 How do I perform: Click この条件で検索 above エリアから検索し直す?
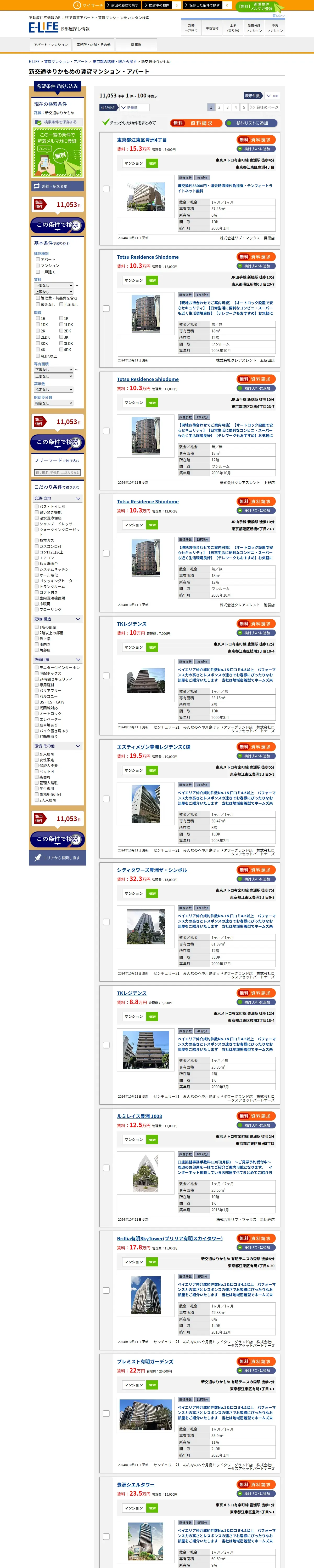pos(58,839)
